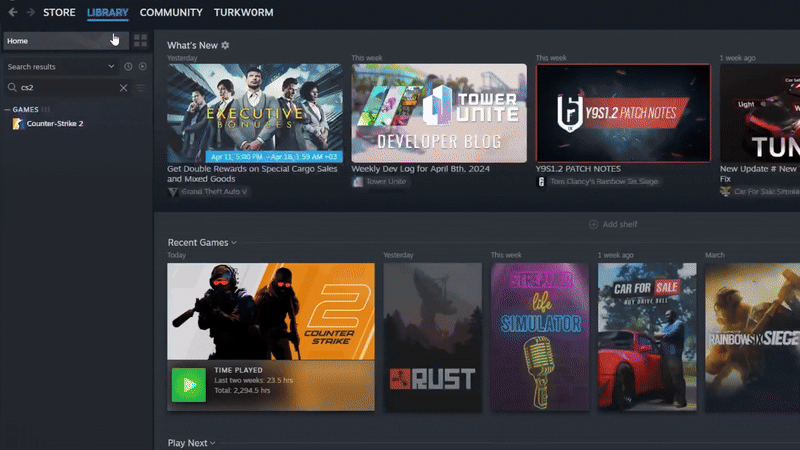Screen dimensions: 800x450
Task: Open advanced search filter options icon
Action: click(140, 88)
